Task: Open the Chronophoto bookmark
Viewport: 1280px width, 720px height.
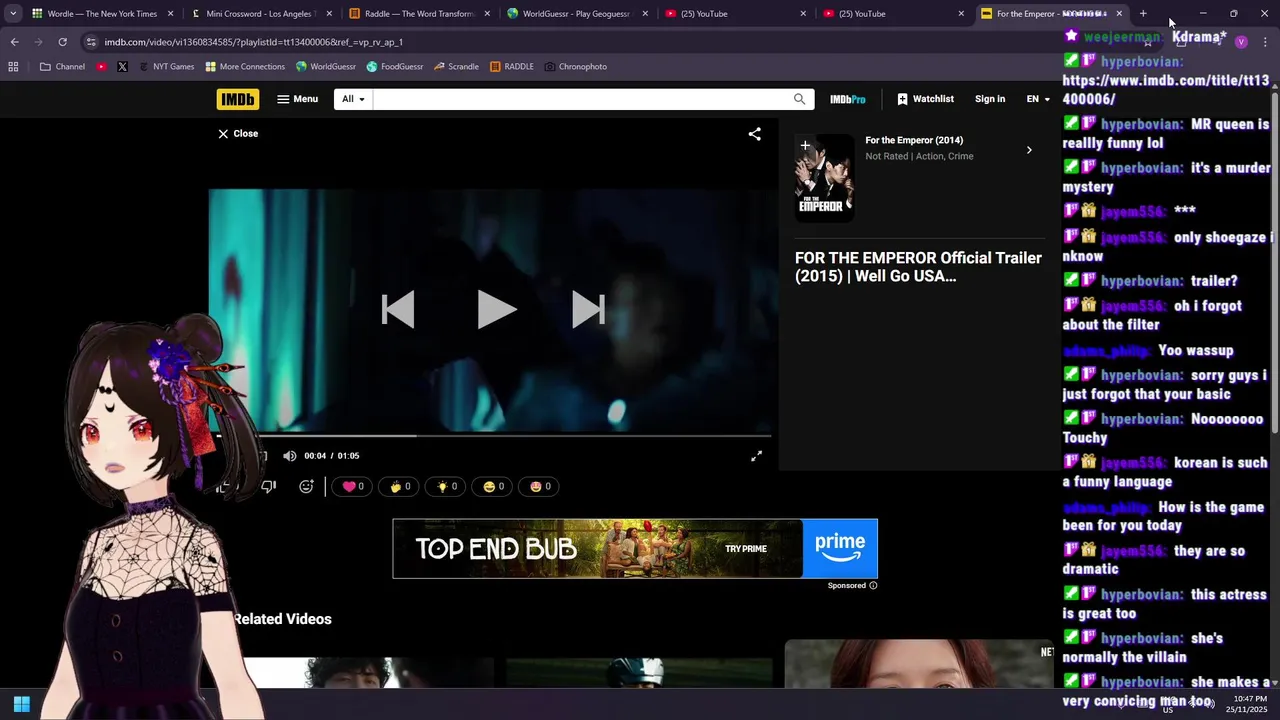Action: coord(576,67)
